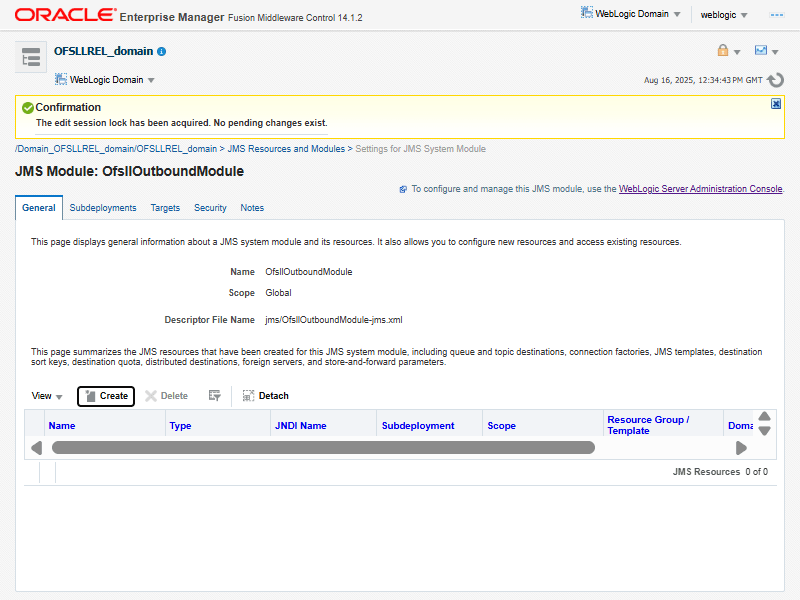Image resolution: width=800 pixels, height=600 pixels.
Task: Open the View menu for the table
Action: 46,396
